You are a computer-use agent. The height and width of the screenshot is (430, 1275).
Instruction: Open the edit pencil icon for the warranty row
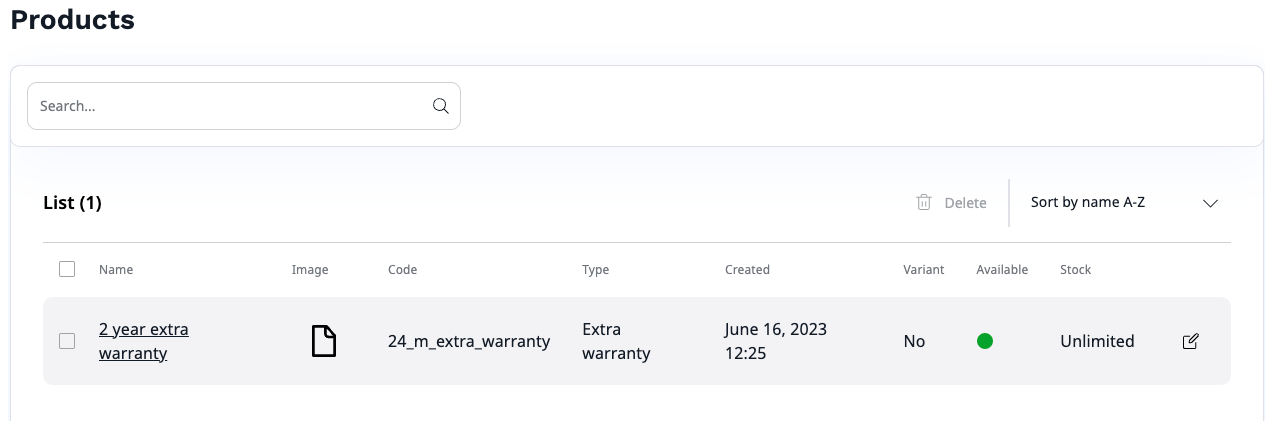(1190, 341)
